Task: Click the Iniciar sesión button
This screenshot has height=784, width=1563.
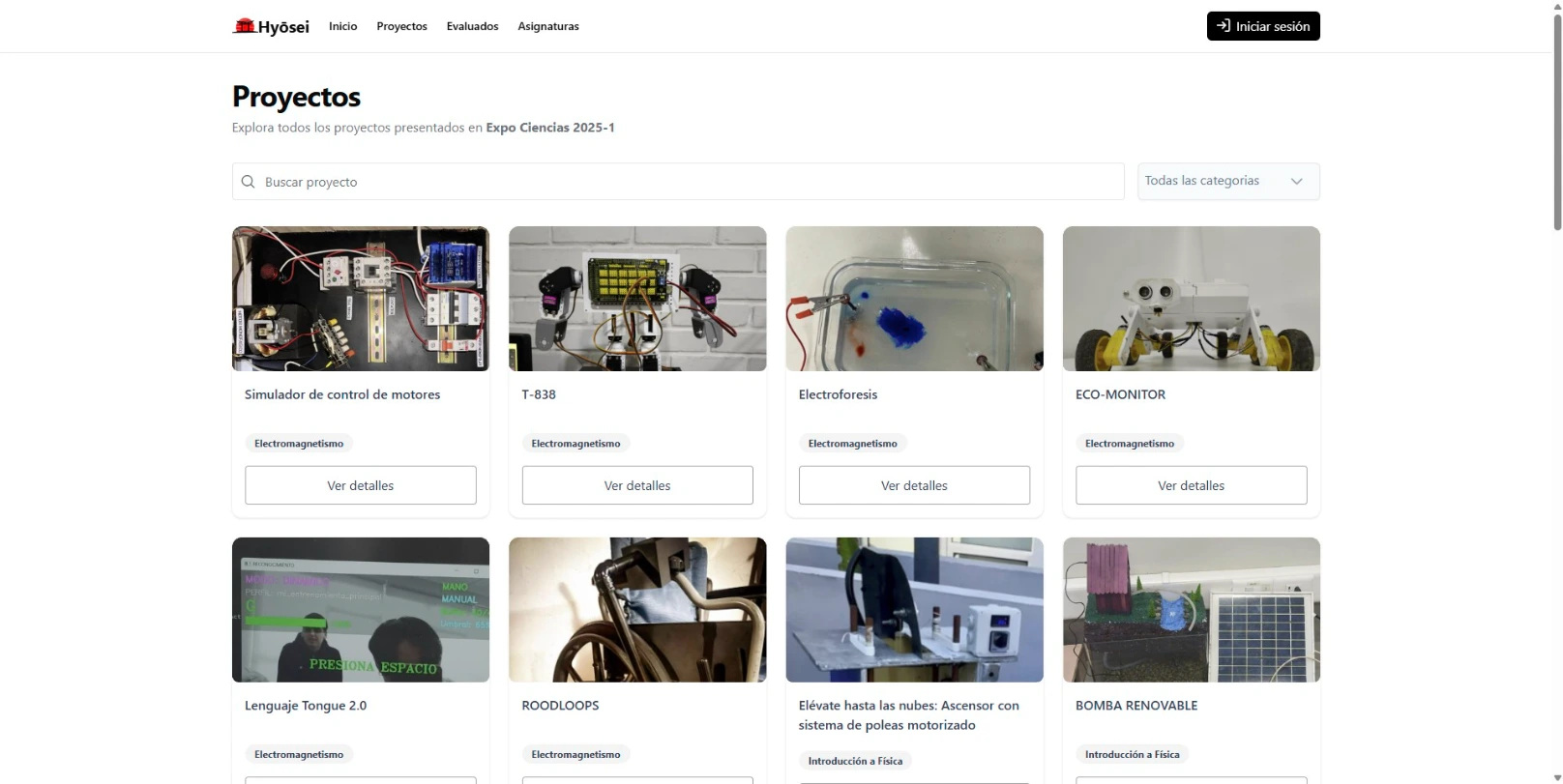Action: [1263, 26]
